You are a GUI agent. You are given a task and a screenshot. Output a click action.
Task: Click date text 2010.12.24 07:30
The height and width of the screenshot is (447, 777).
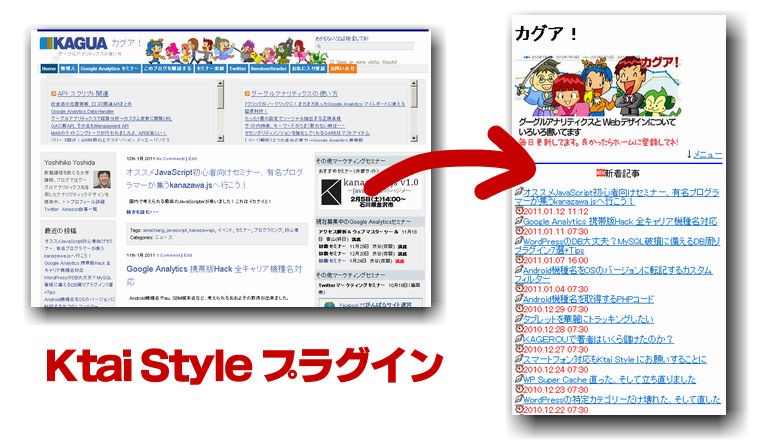(x=556, y=370)
